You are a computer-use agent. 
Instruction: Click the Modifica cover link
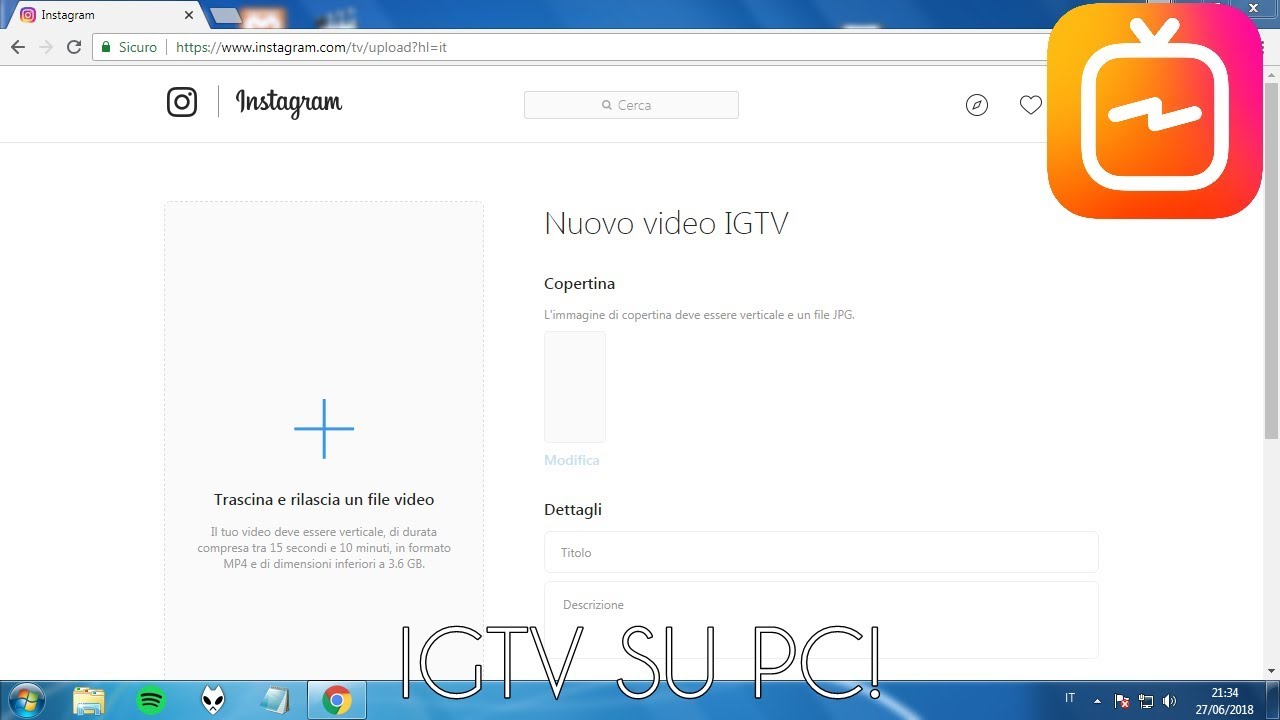[x=572, y=460]
